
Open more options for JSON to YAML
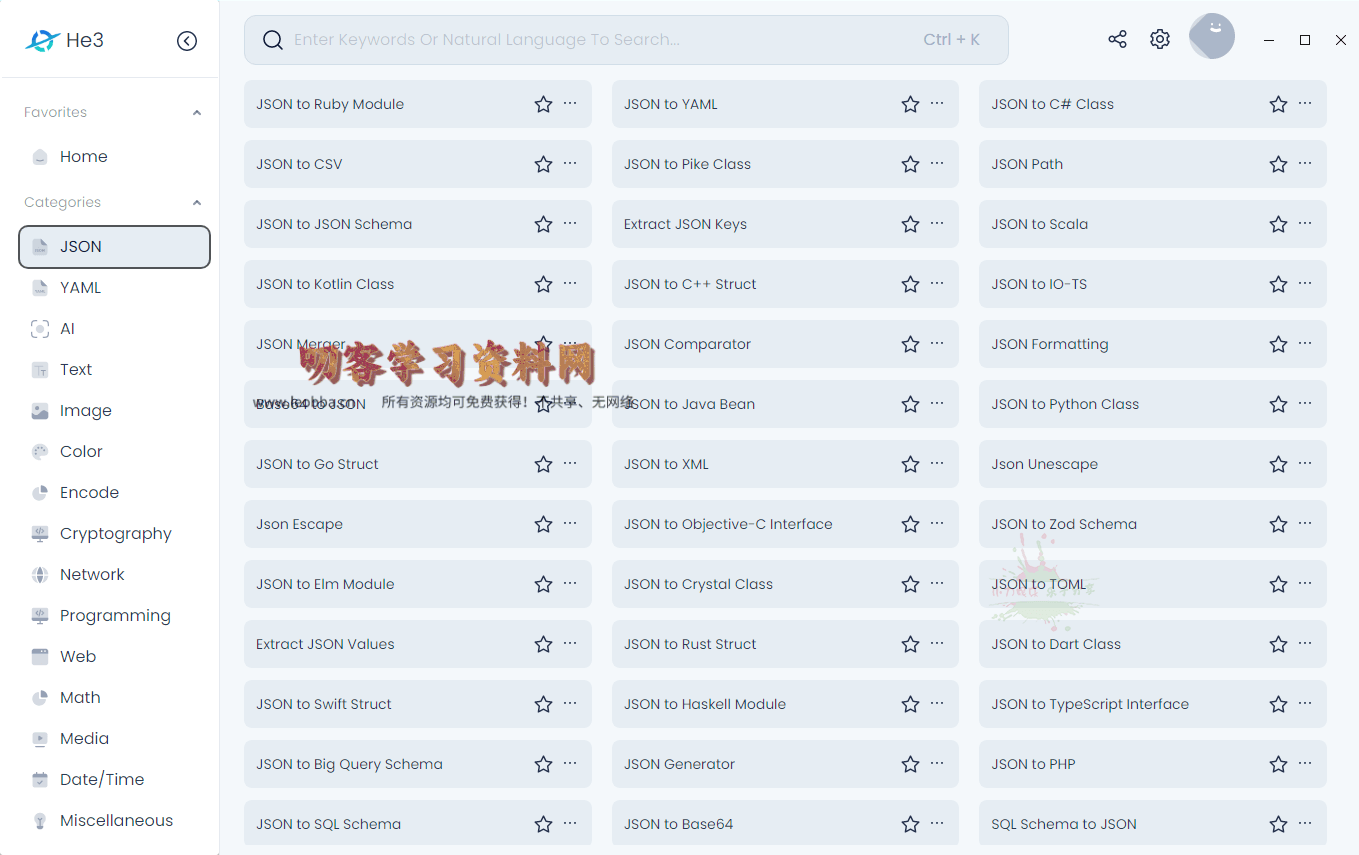tap(937, 103)
